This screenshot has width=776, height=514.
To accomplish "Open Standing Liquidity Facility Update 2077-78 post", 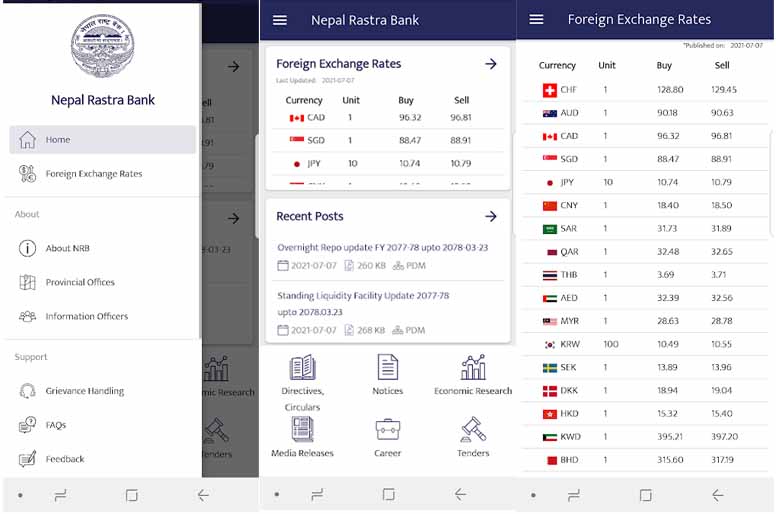I will pyautogui.click(x=363, y=304).
